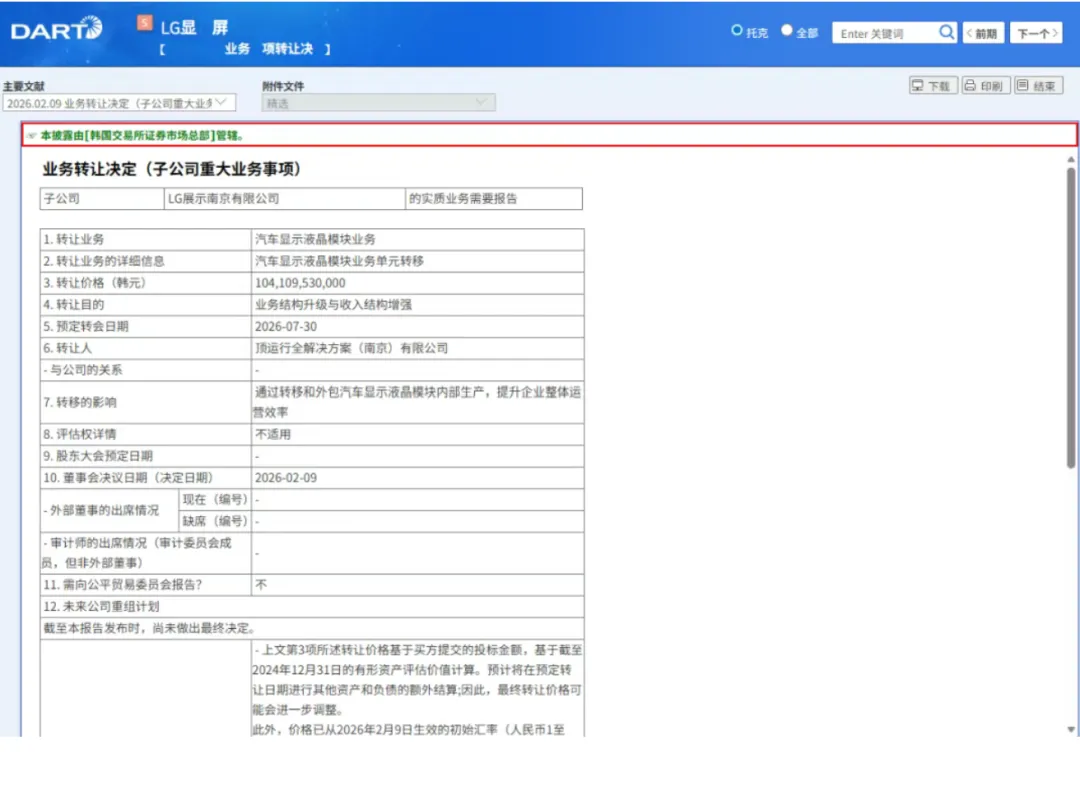Click the scrollbar down arrow
Image resolution: width=1080 pixels, height=787 pixels.
tap(1070, 729)
